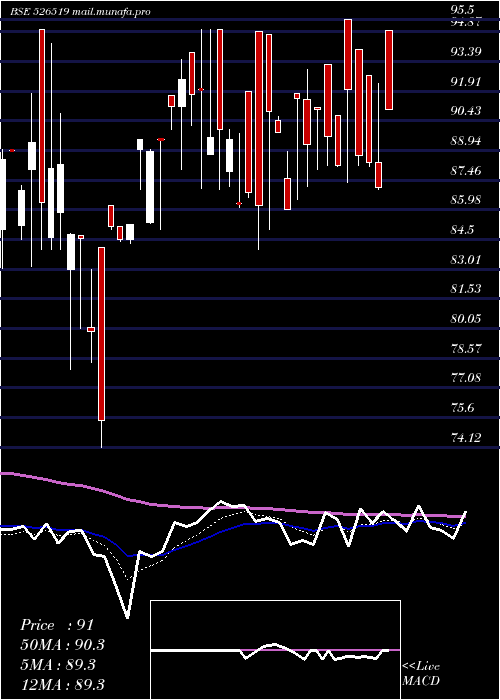Click the 77.08 price level label
Screen dimensions: 500x700
pos(466,378)
